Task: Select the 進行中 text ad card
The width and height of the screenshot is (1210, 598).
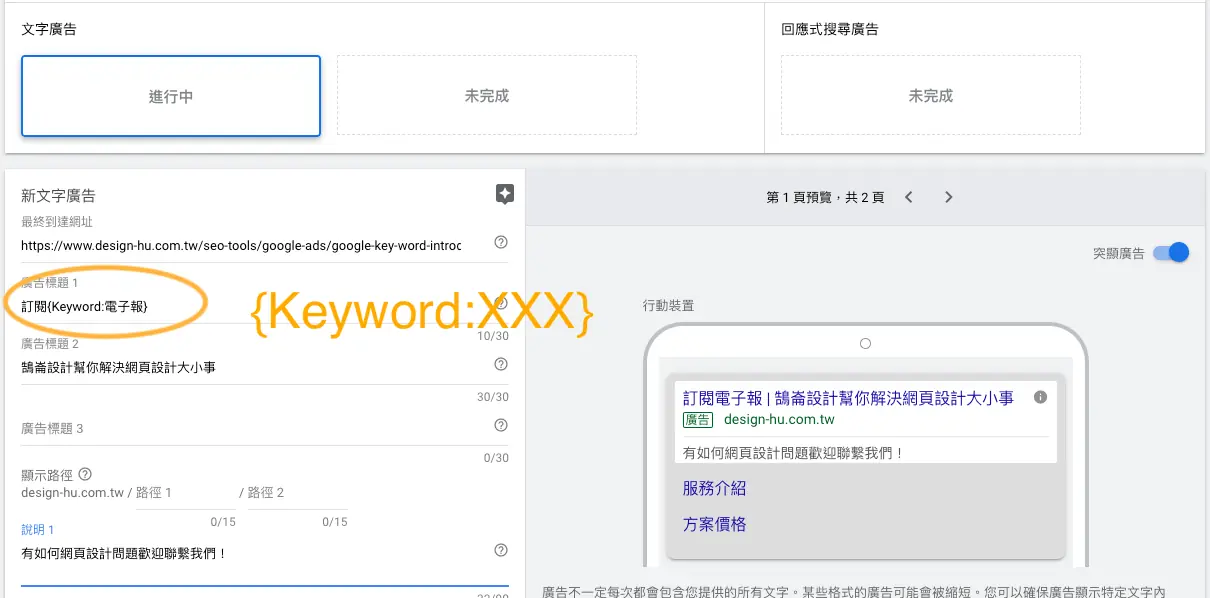Action: tap(171, 96)
